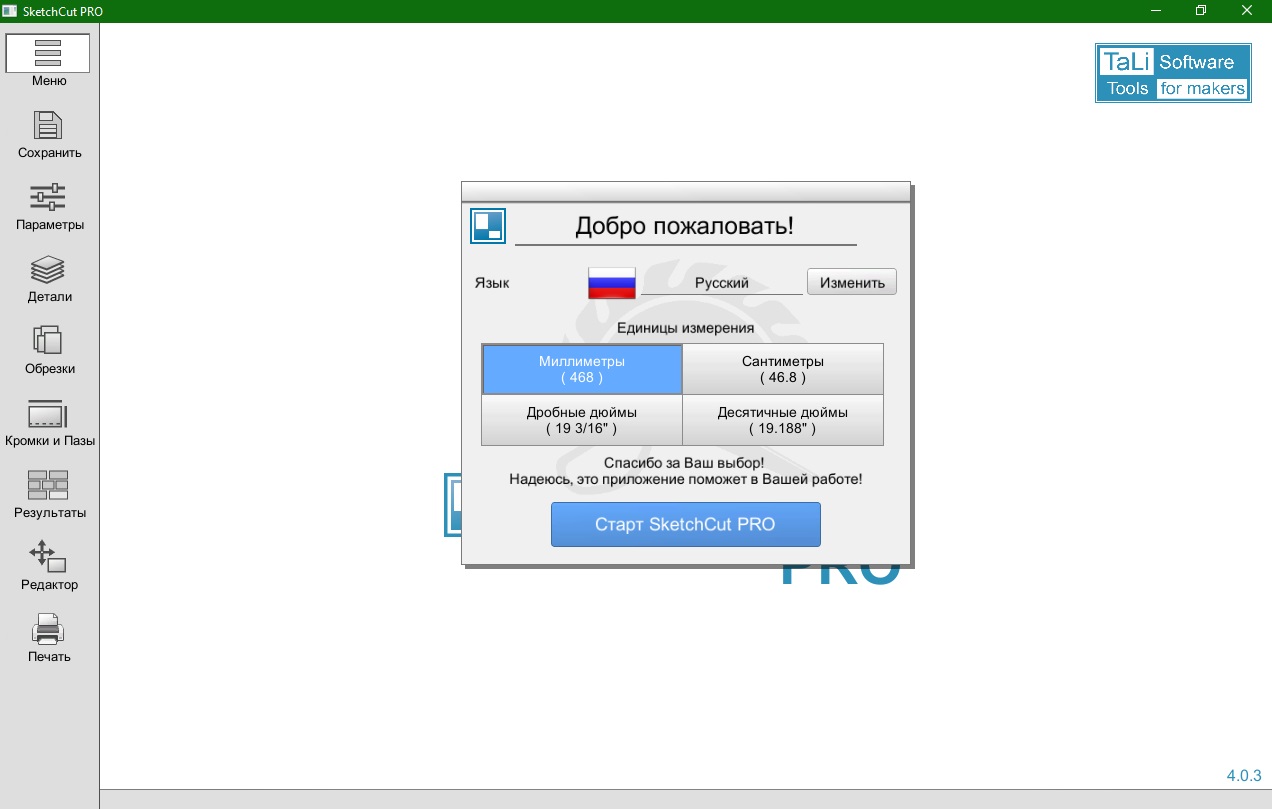
Task: Close the SketchCut PRO window
Action: point(1248,11)
